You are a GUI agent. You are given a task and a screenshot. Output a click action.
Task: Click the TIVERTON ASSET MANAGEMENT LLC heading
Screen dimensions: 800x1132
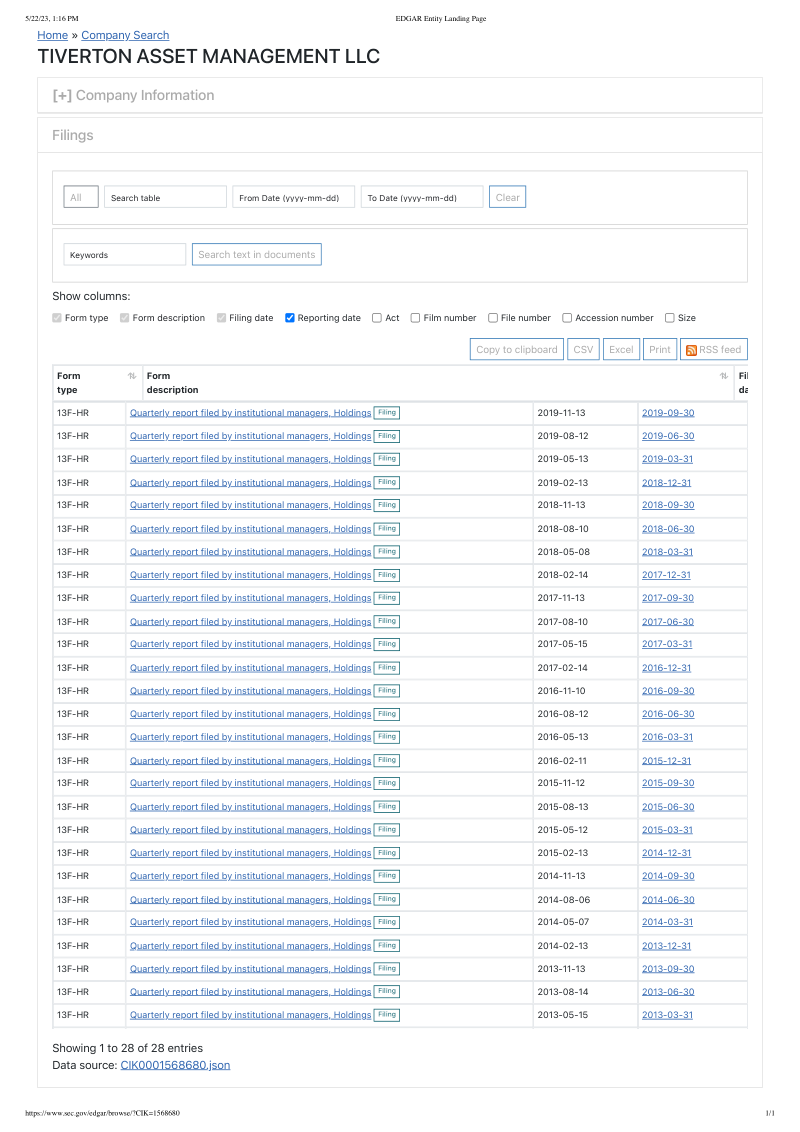click(209, 56)
